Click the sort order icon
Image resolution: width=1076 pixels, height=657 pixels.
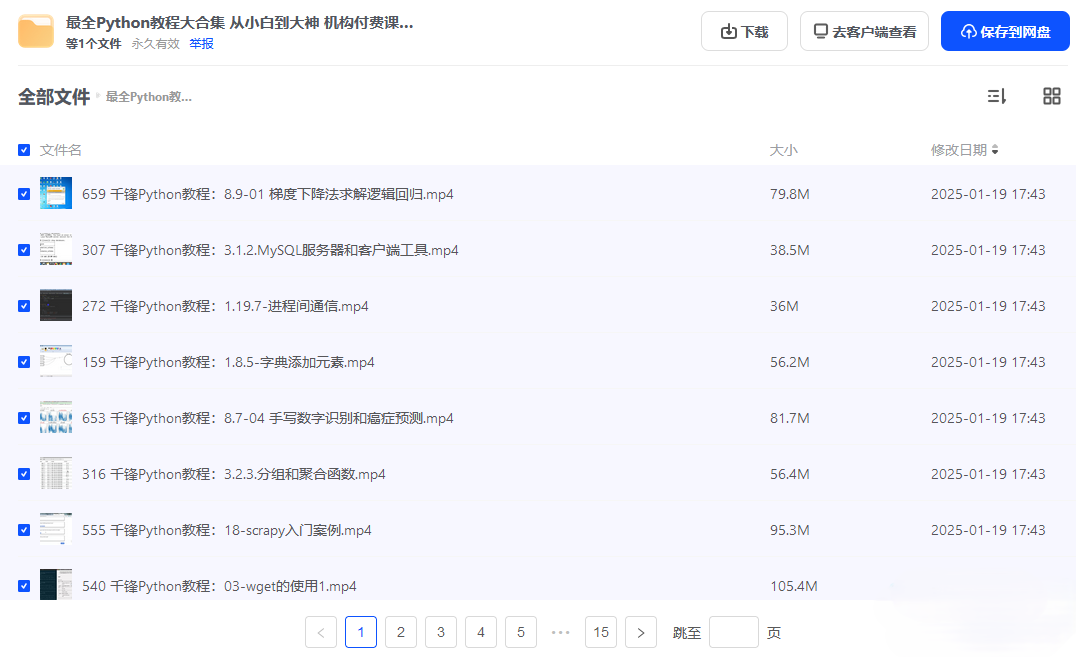pyautogui.click(x=996, y=96)
